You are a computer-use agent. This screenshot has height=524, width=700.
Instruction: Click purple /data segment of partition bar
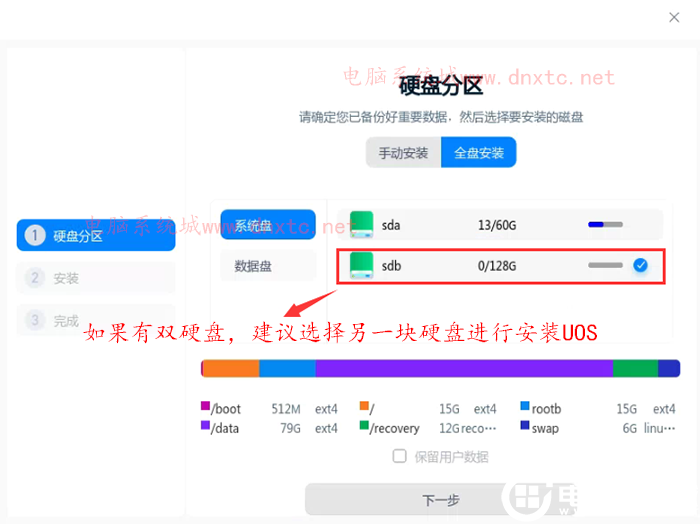464,368
